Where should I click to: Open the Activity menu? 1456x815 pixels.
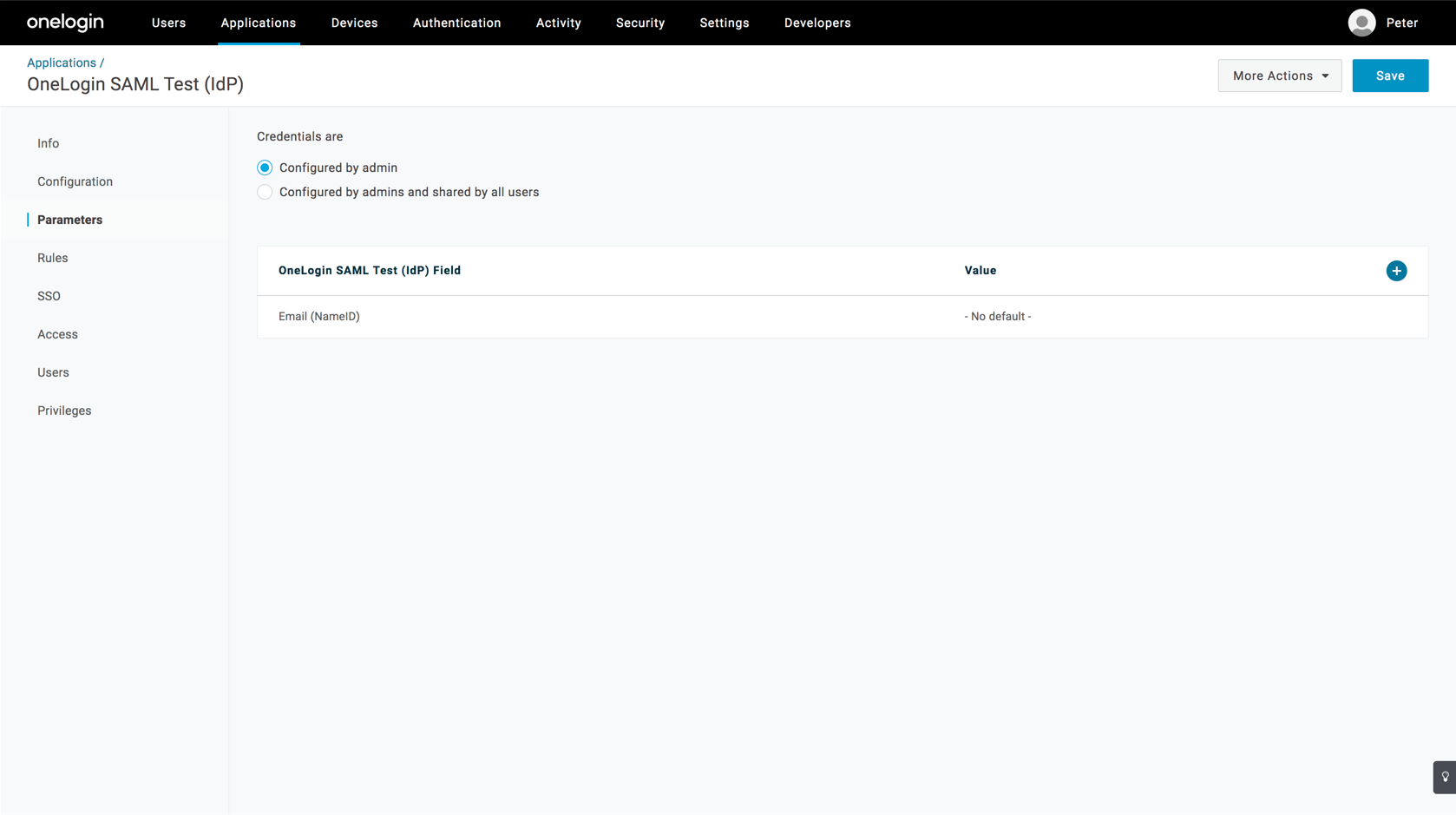pos(558,23)
